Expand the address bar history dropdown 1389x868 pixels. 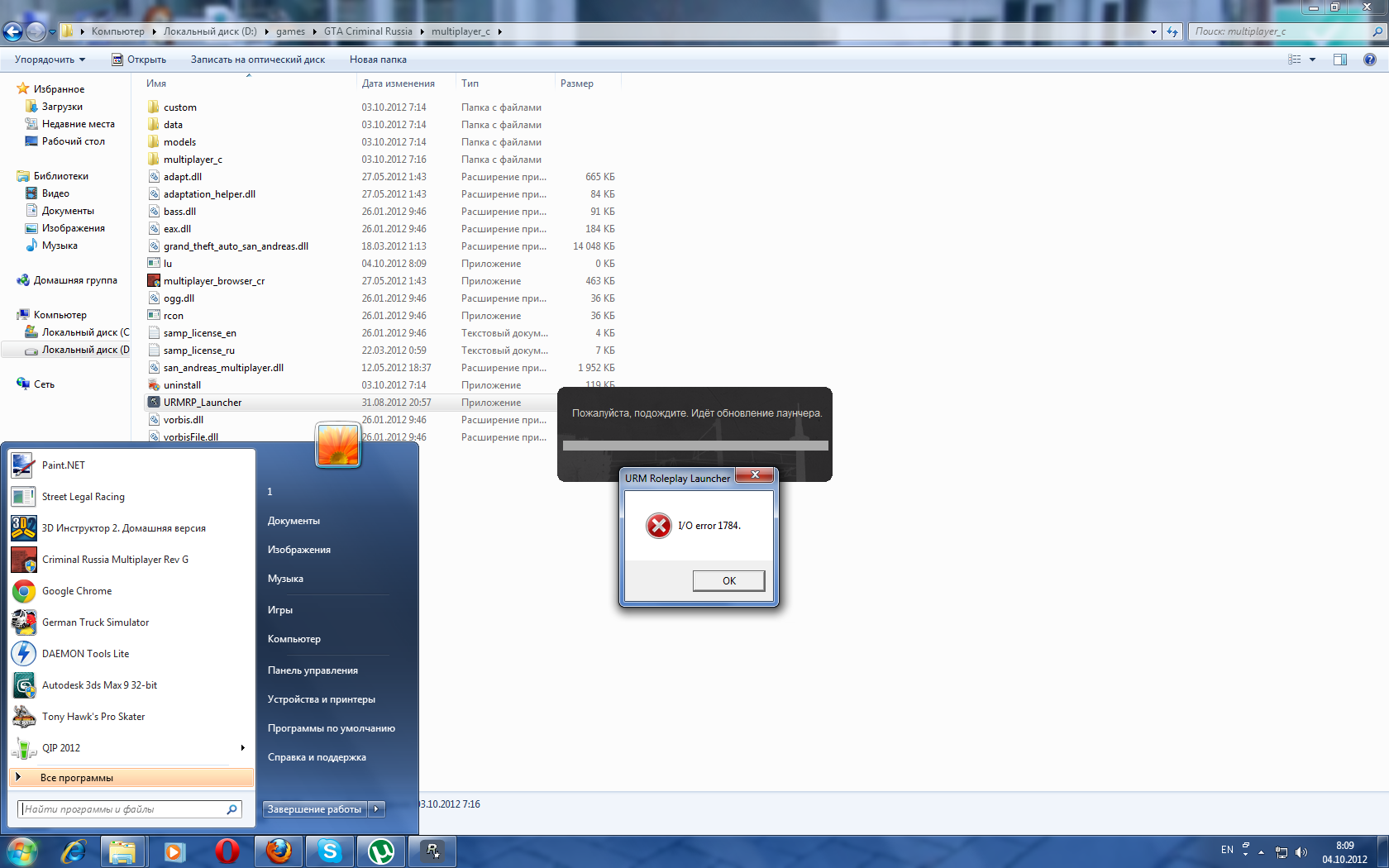pyautogui.click(x=1153, y=31)
